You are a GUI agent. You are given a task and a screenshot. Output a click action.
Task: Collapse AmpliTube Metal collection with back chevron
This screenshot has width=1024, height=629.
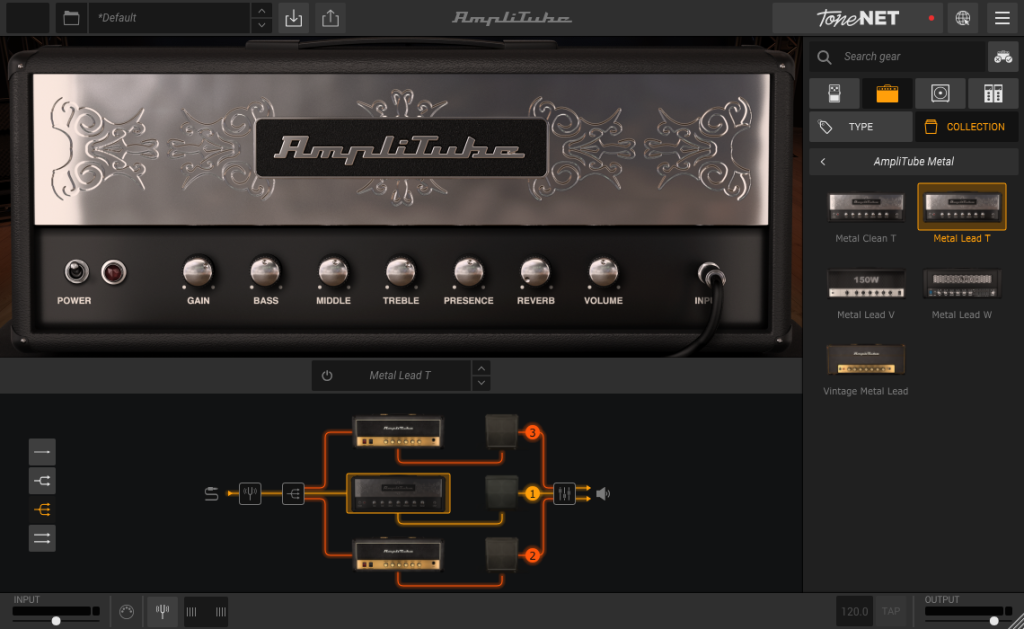(x=822, y=162)
